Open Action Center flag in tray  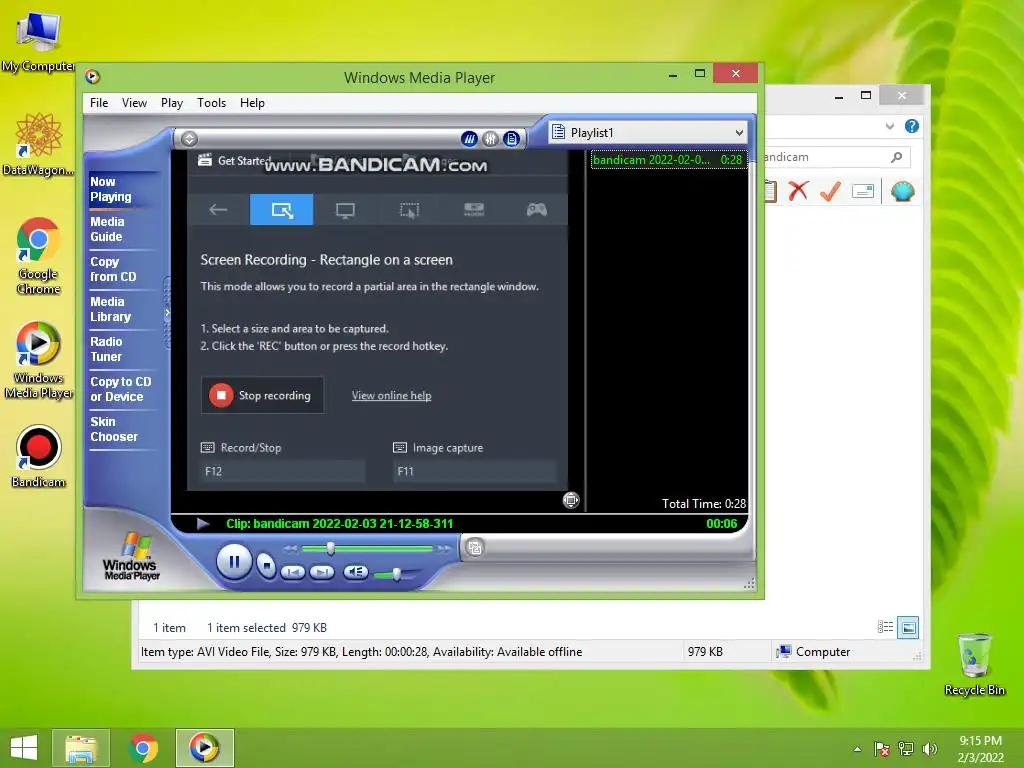click(x=882, y=749)
